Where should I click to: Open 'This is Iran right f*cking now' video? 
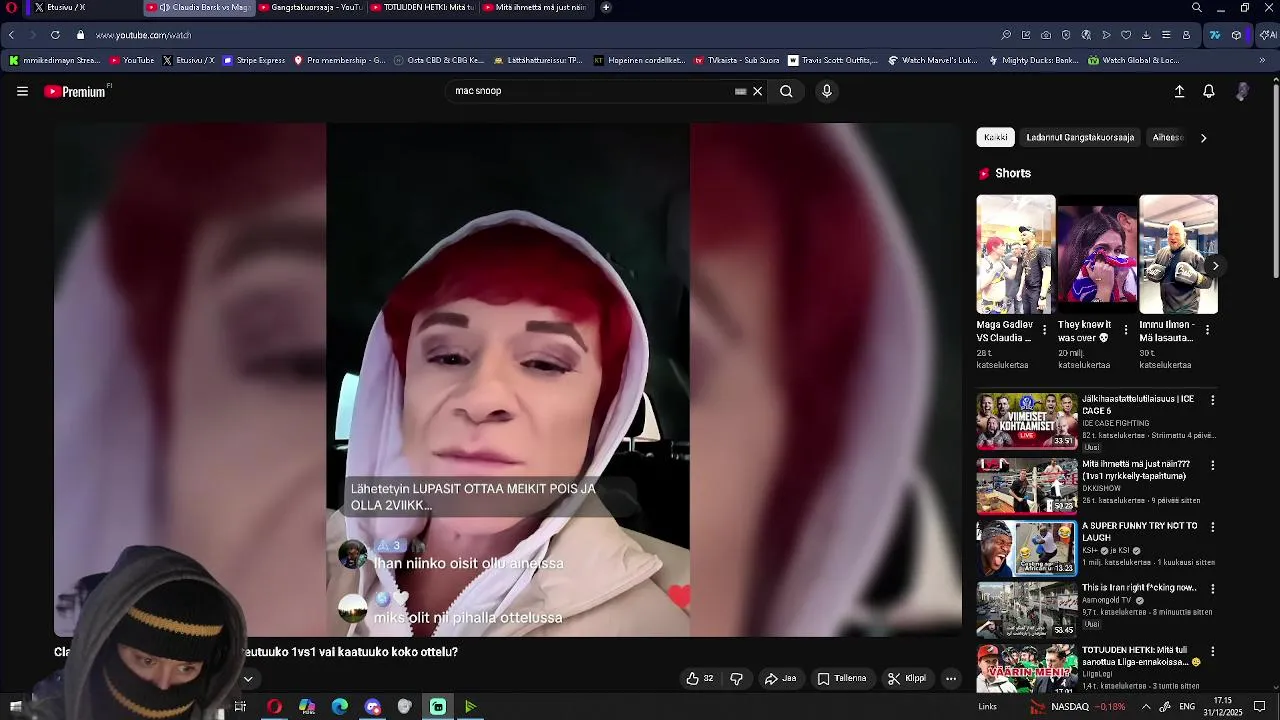coord(1027,610)
